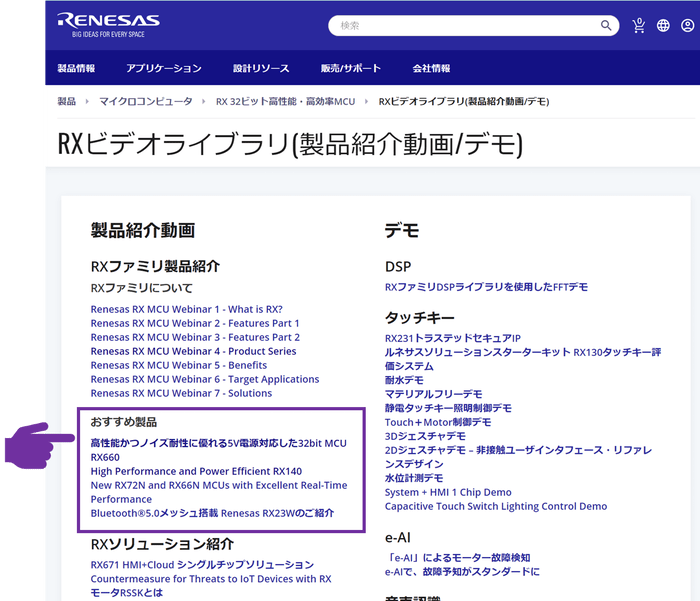
Task: Open モータRSSKとは link
Action: click(127, 593)
